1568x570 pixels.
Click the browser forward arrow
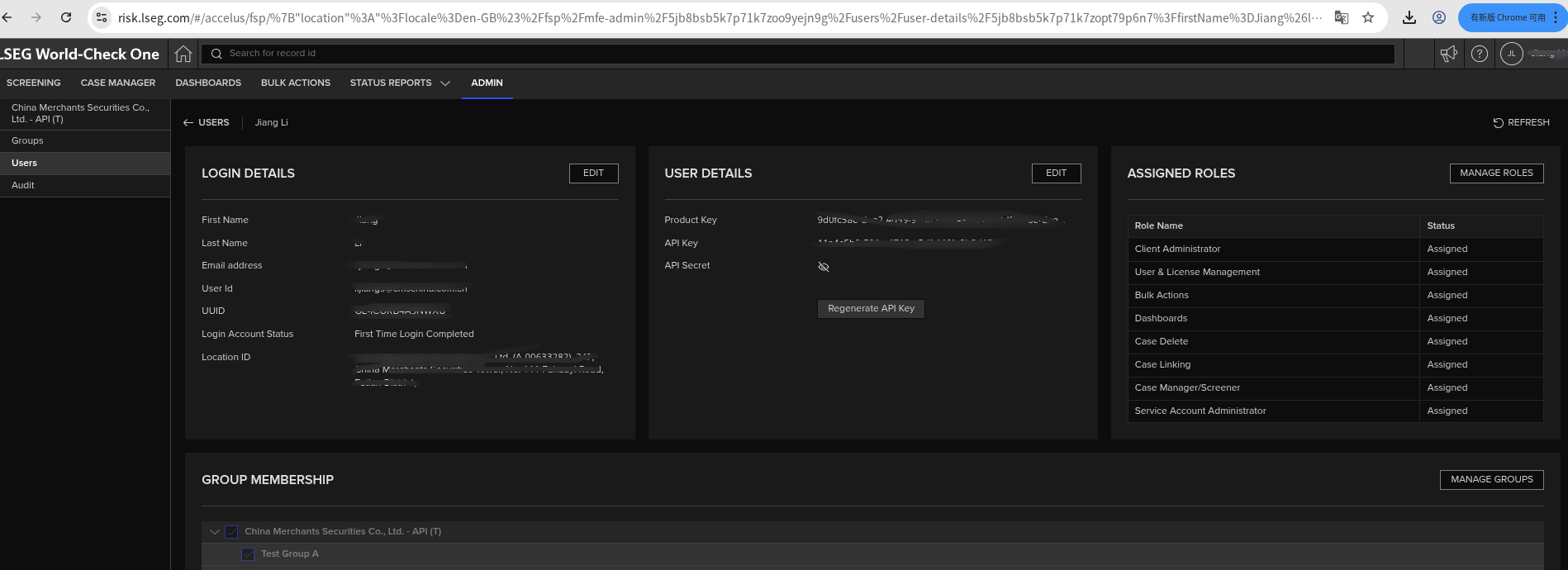(36, 17)
